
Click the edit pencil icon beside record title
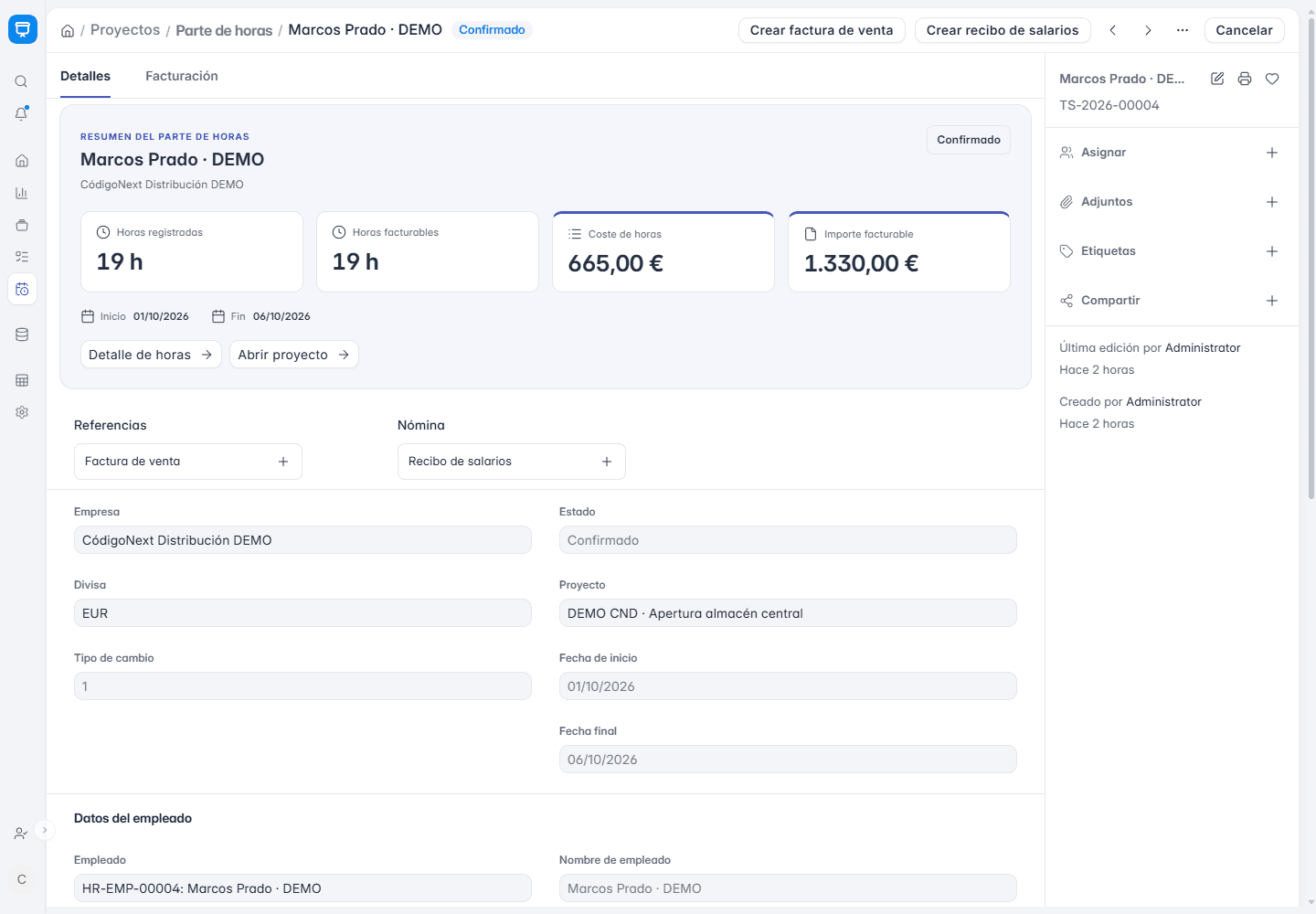coord(1217,79)
